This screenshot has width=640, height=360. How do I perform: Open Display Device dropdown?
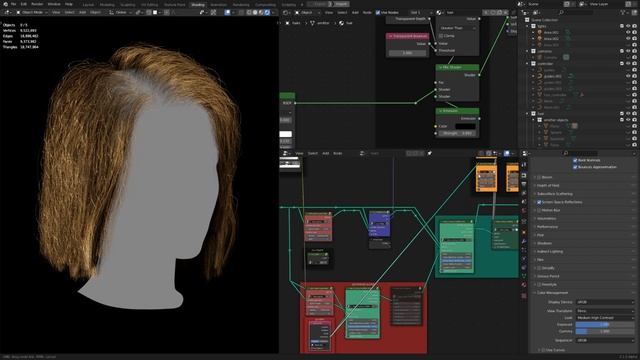click(605, 302)
